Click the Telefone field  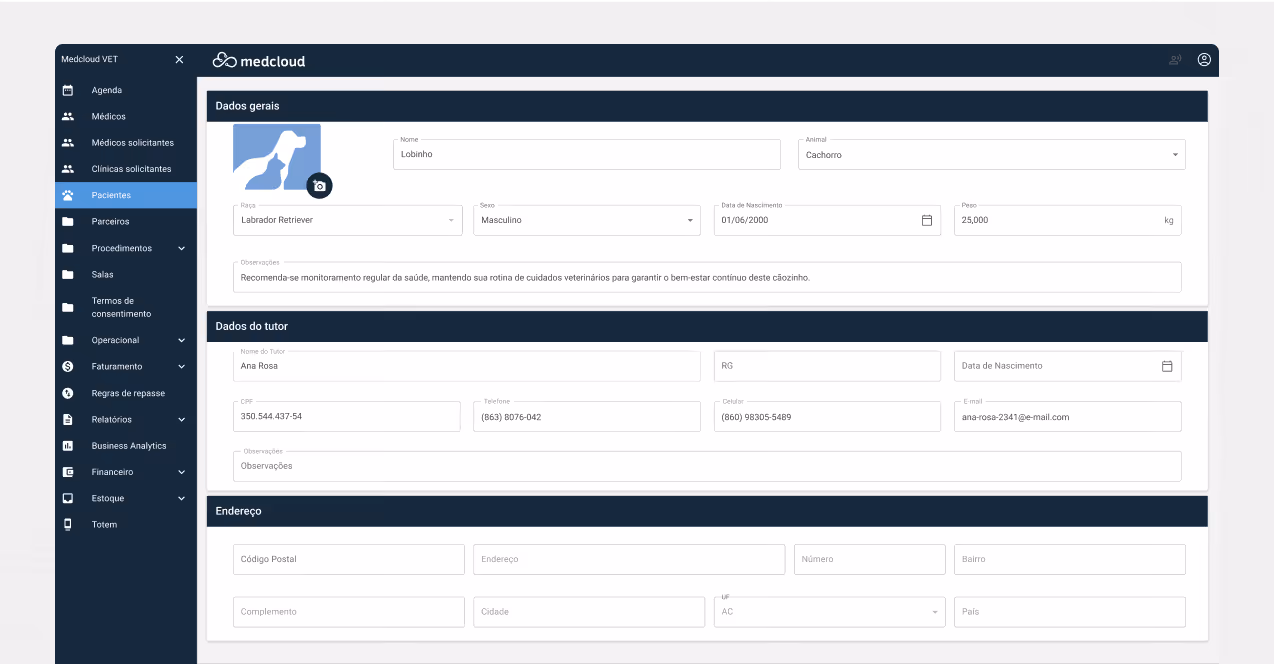(587, 417)
